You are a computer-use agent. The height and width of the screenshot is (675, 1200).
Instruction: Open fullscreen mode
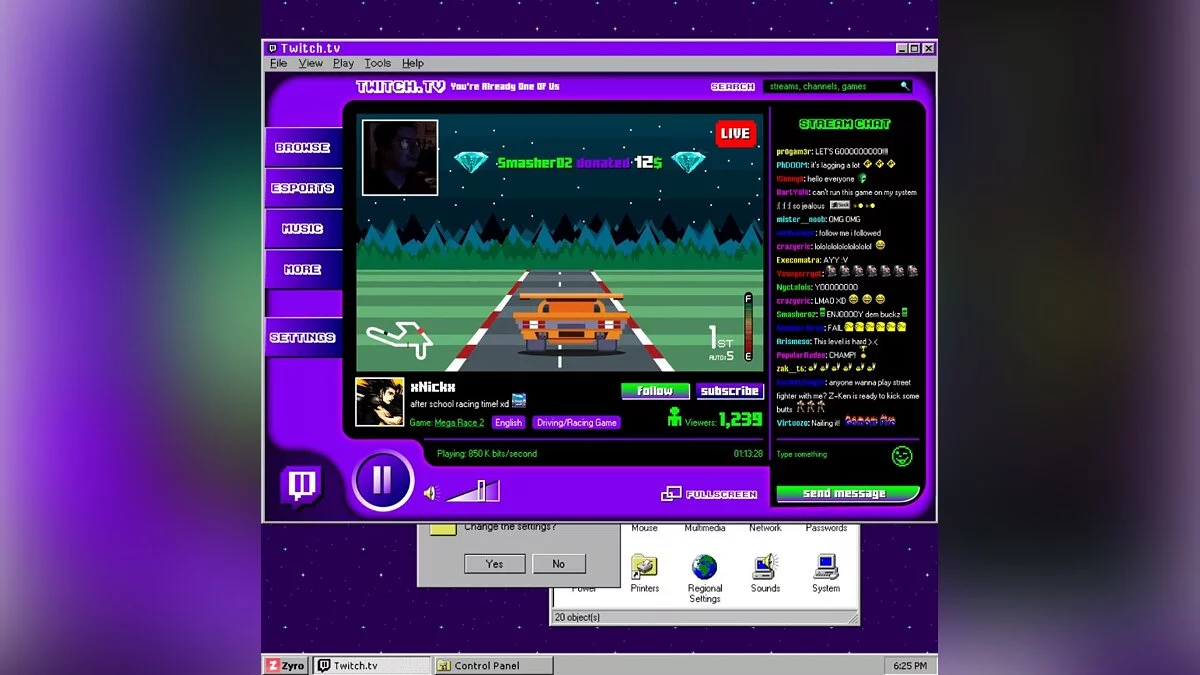709,494
